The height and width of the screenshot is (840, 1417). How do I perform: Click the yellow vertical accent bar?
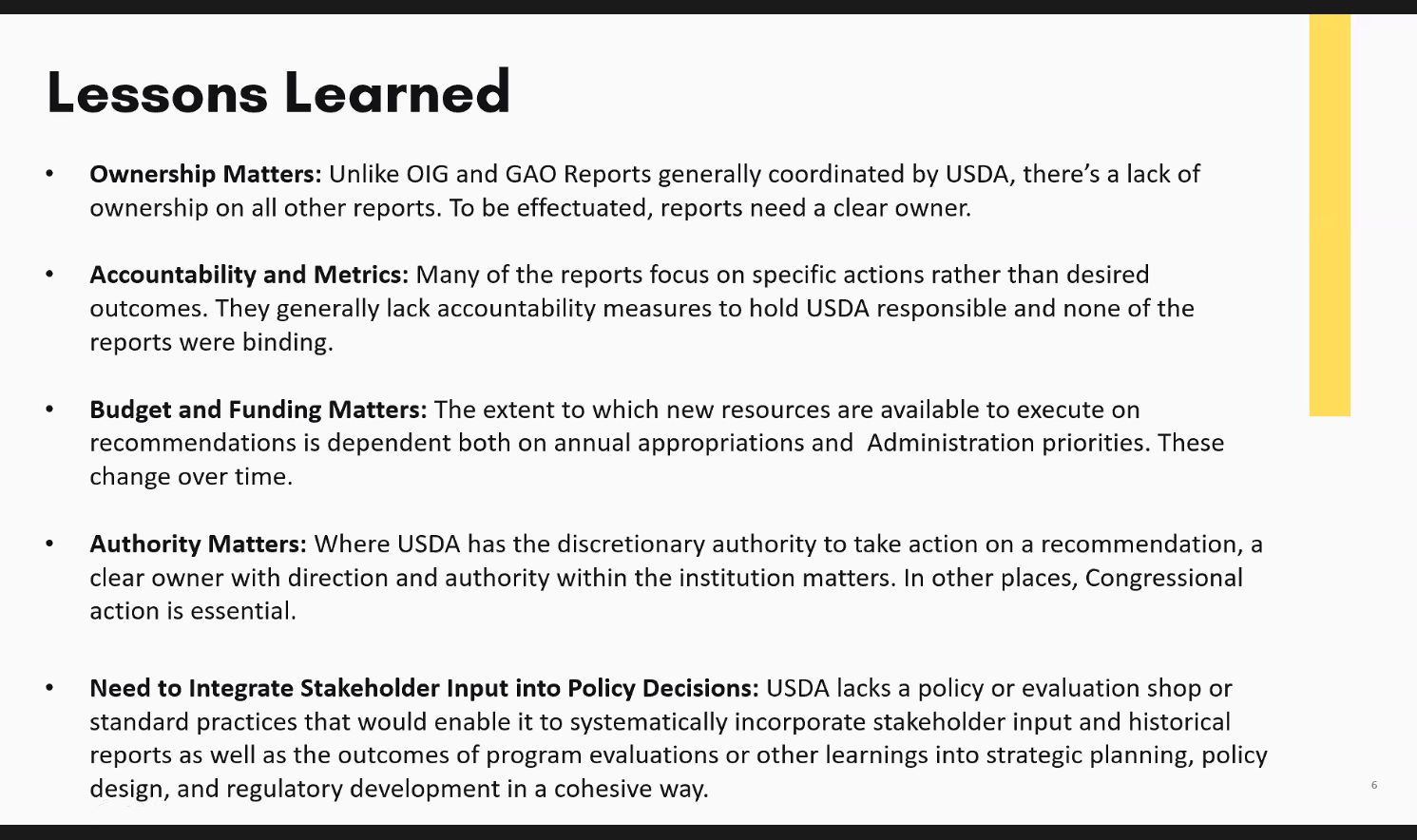pyautogui.click(x=1329, y=215)
